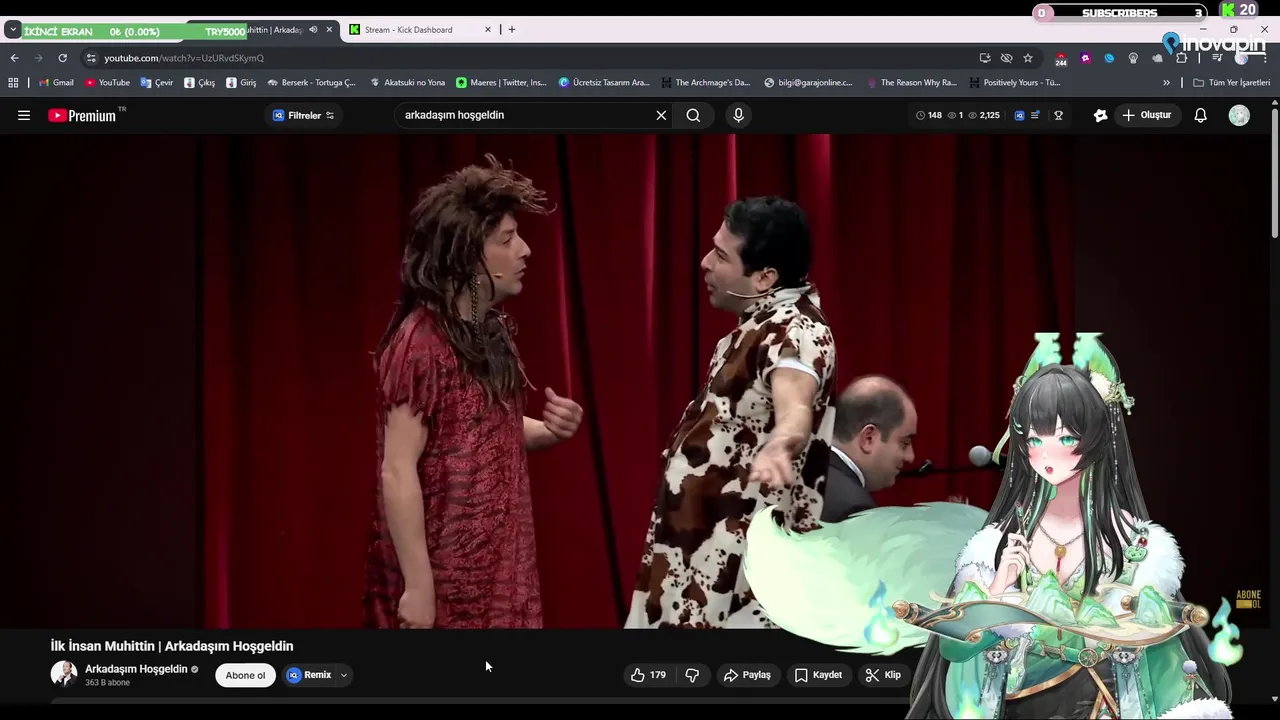Open Çıkış bookmark

pos(200,83)
